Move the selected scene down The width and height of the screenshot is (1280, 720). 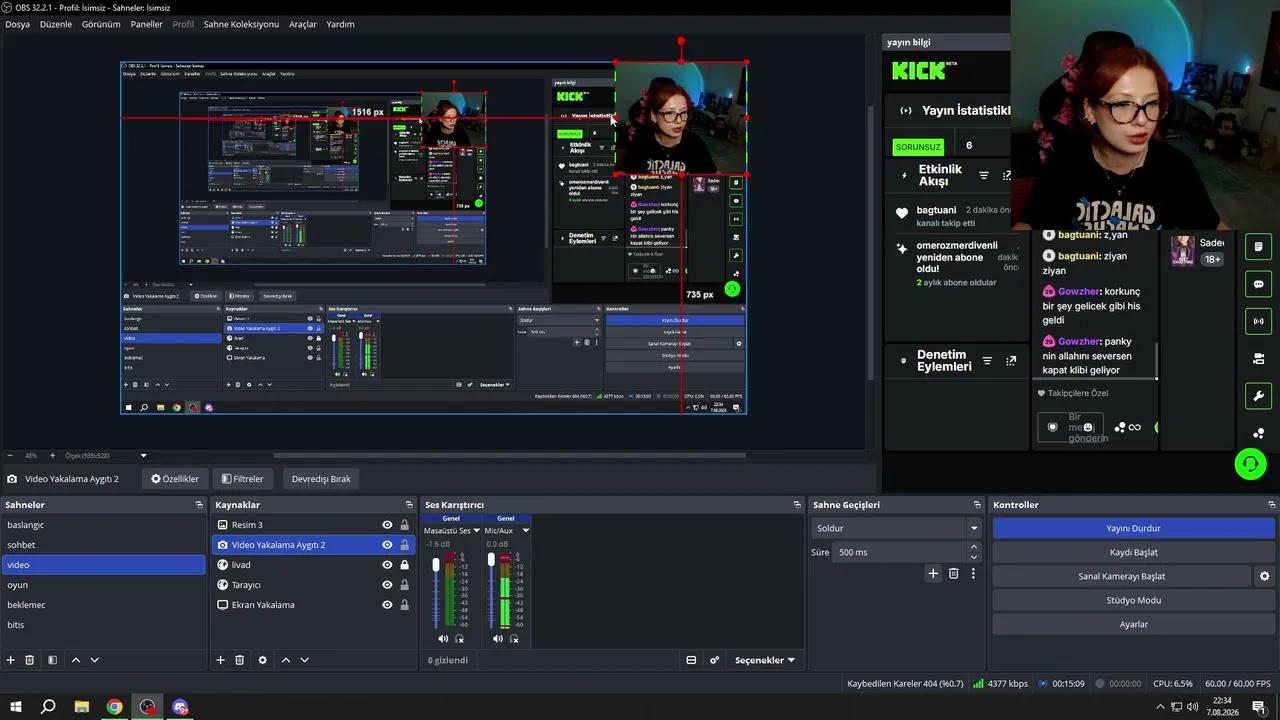[x=95, y=660]
